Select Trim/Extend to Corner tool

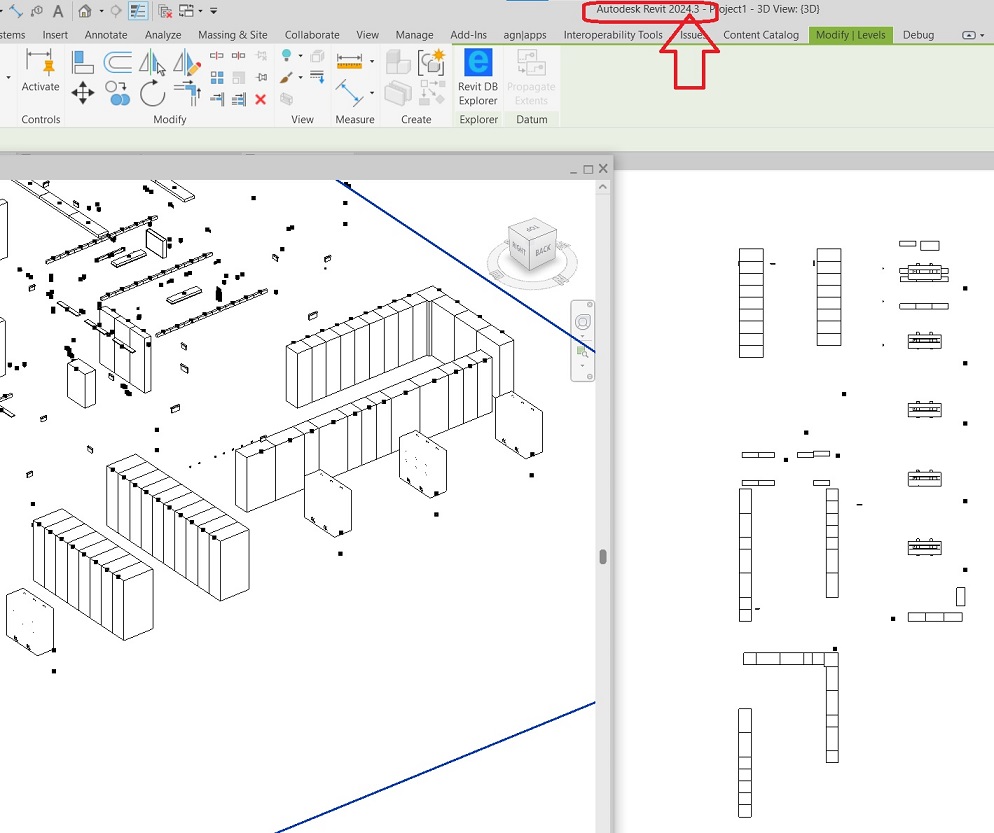click(187, 94)
